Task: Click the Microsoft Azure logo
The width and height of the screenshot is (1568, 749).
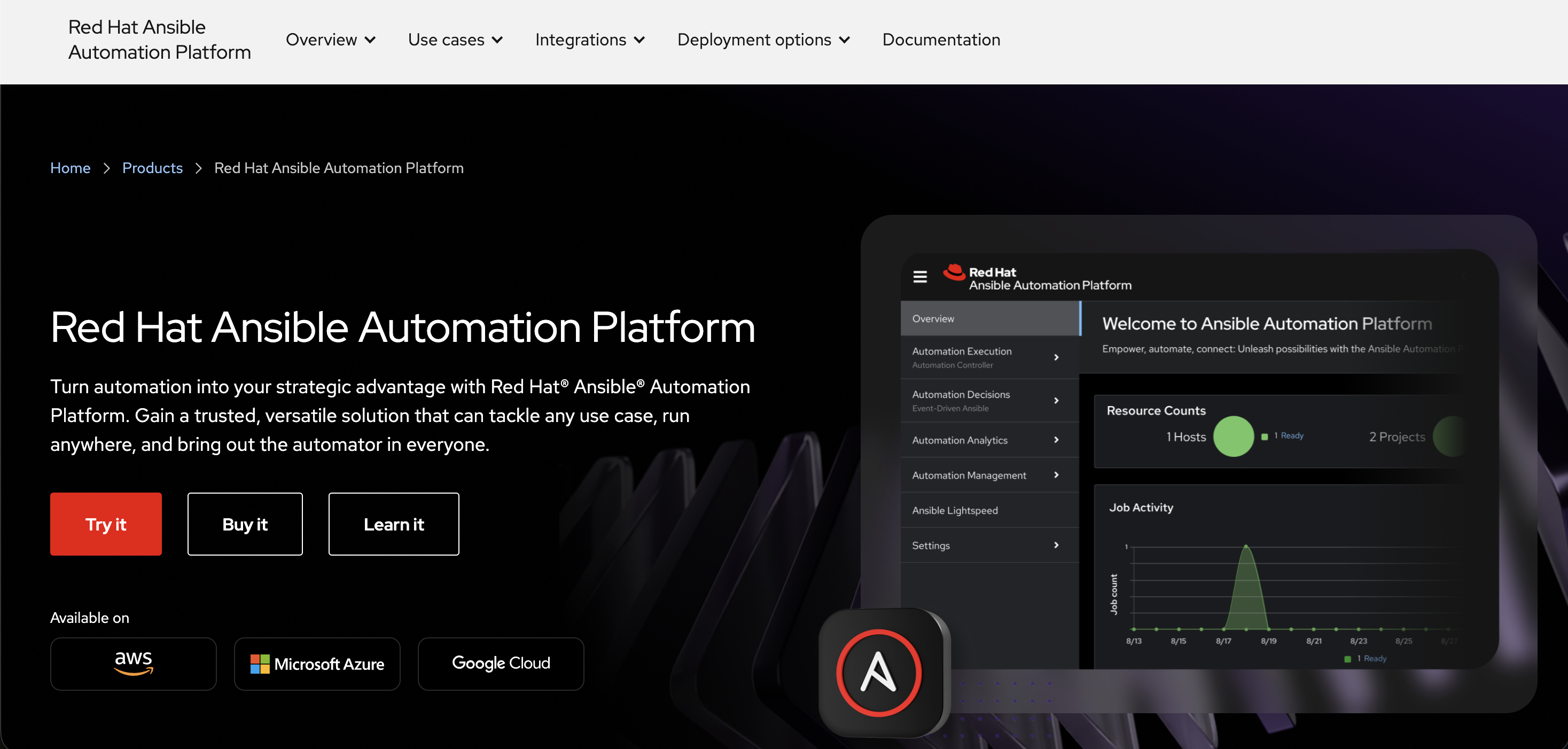Action: pyautogui.click(x=317, y=664)
